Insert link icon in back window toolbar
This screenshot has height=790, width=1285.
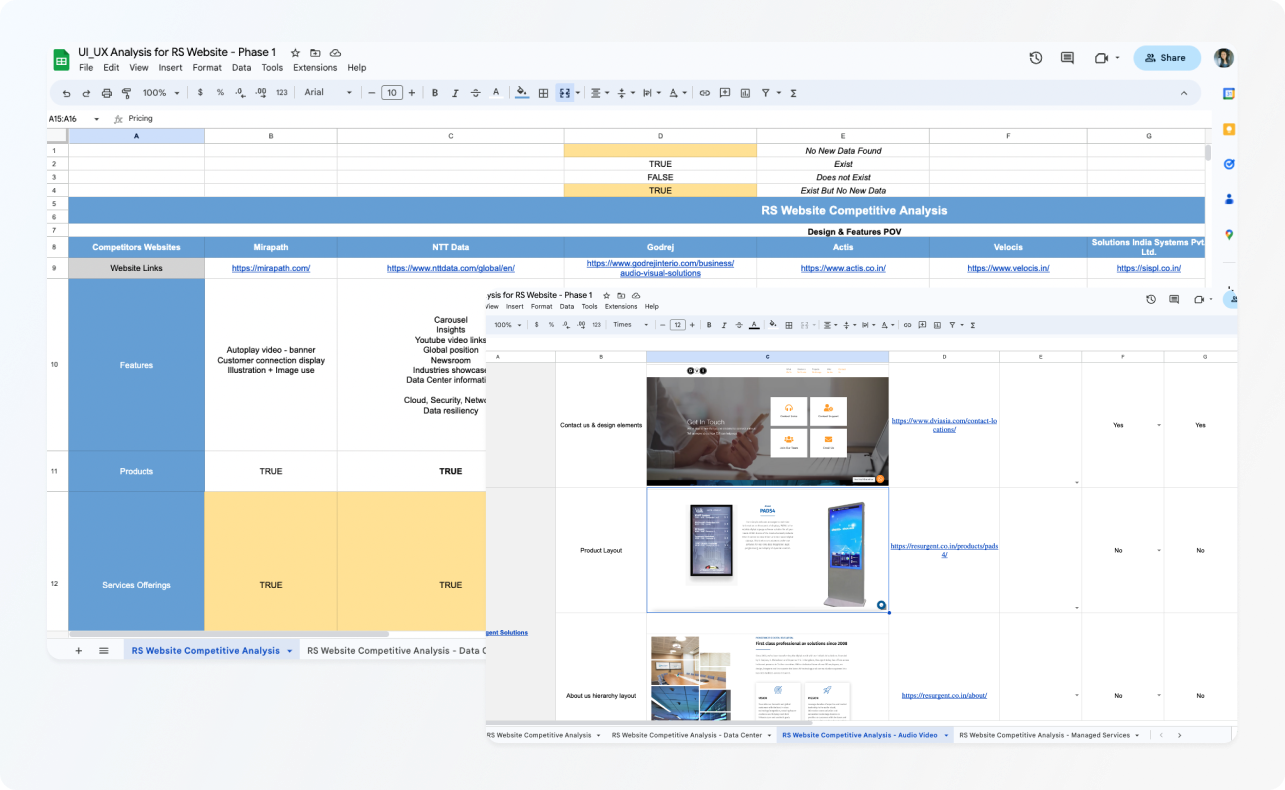(704, 93)
